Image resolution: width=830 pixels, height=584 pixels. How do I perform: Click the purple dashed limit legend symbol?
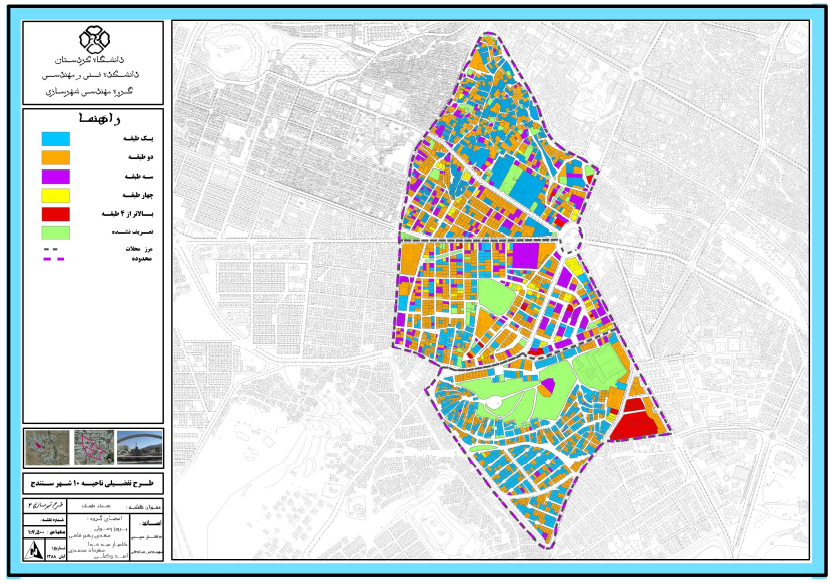tap(54, 260)
